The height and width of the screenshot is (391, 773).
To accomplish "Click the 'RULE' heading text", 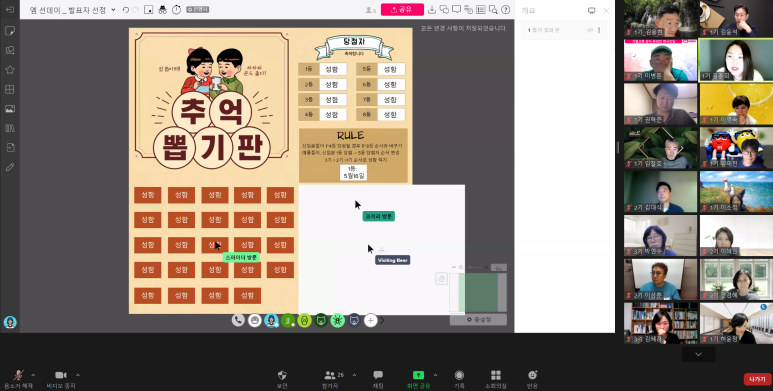I will 351,136.
